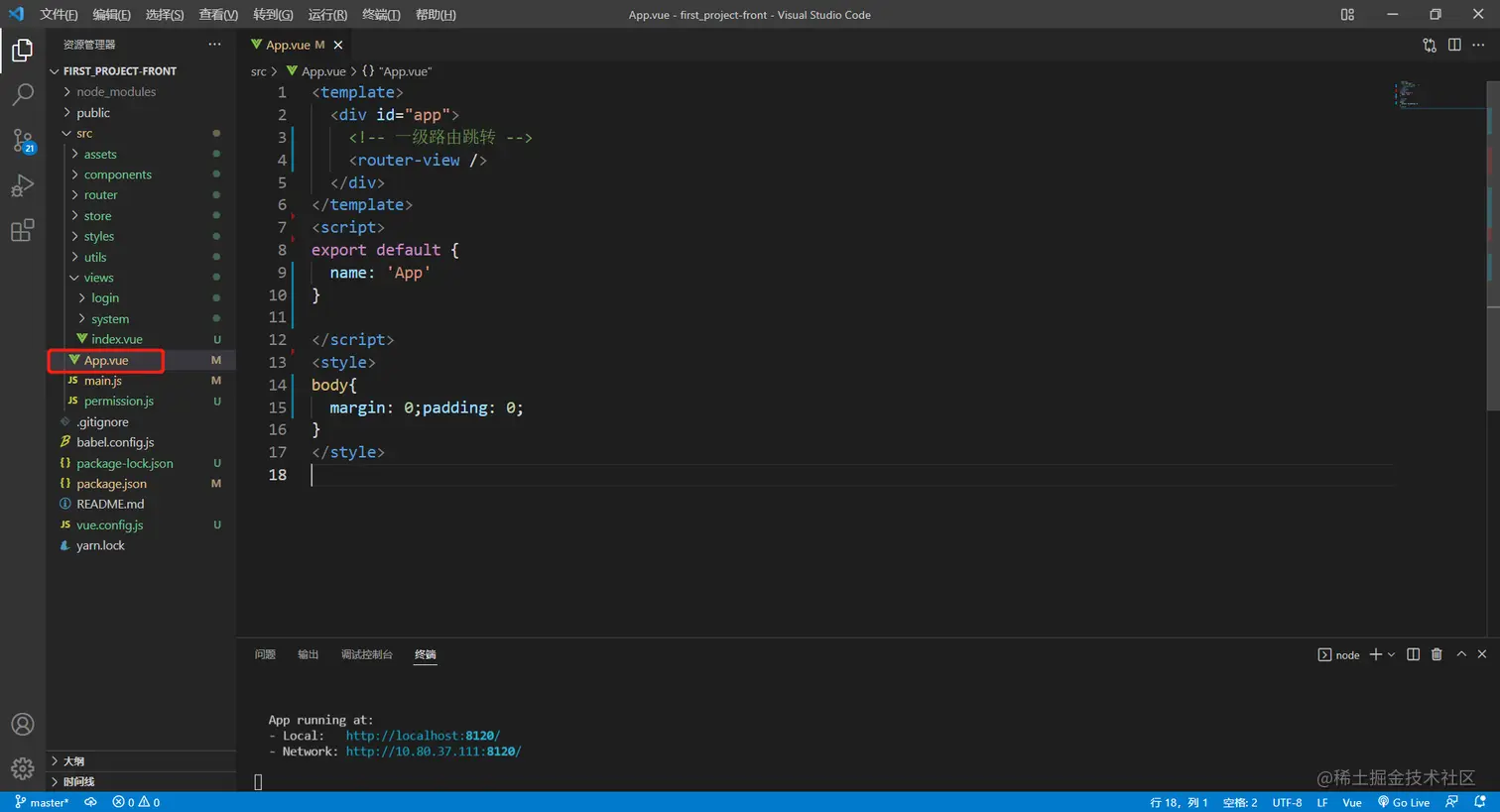Open the 帮助(H) menu
This screenshot has width=1500, height=812.
pyautogui.click(x=436, y=14)
